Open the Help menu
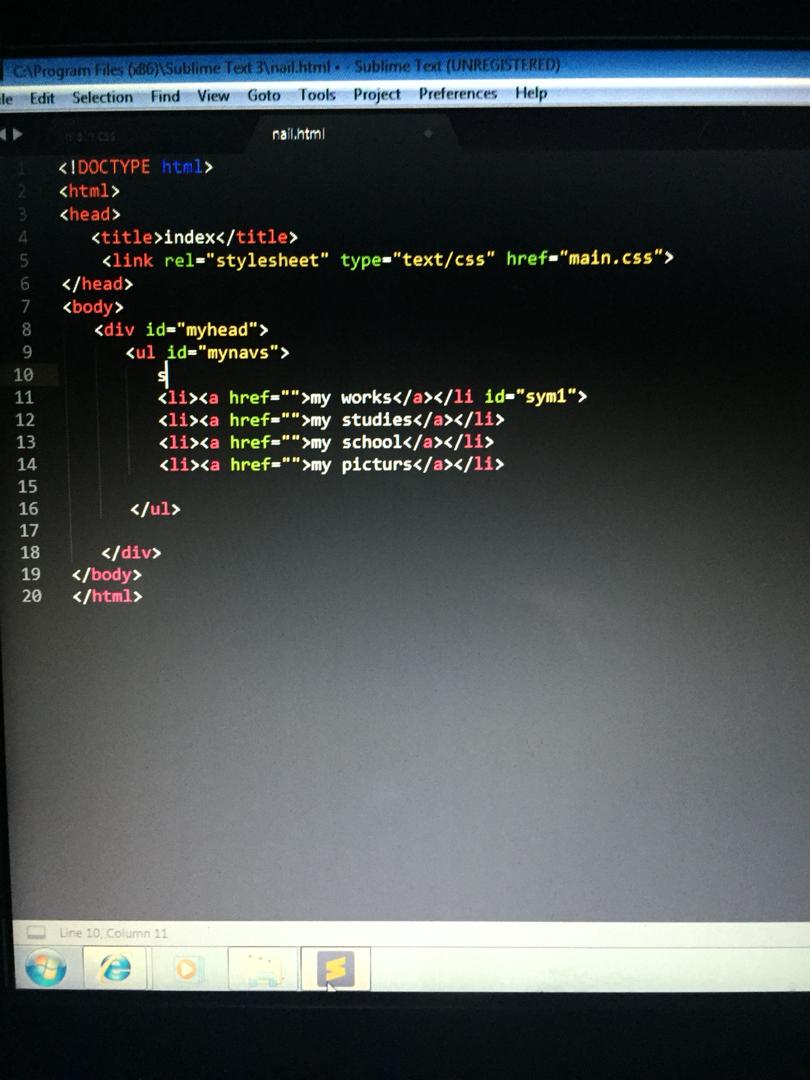Image resolution: width=810 pixels, height=1080 pixels. tap(531, 93)
